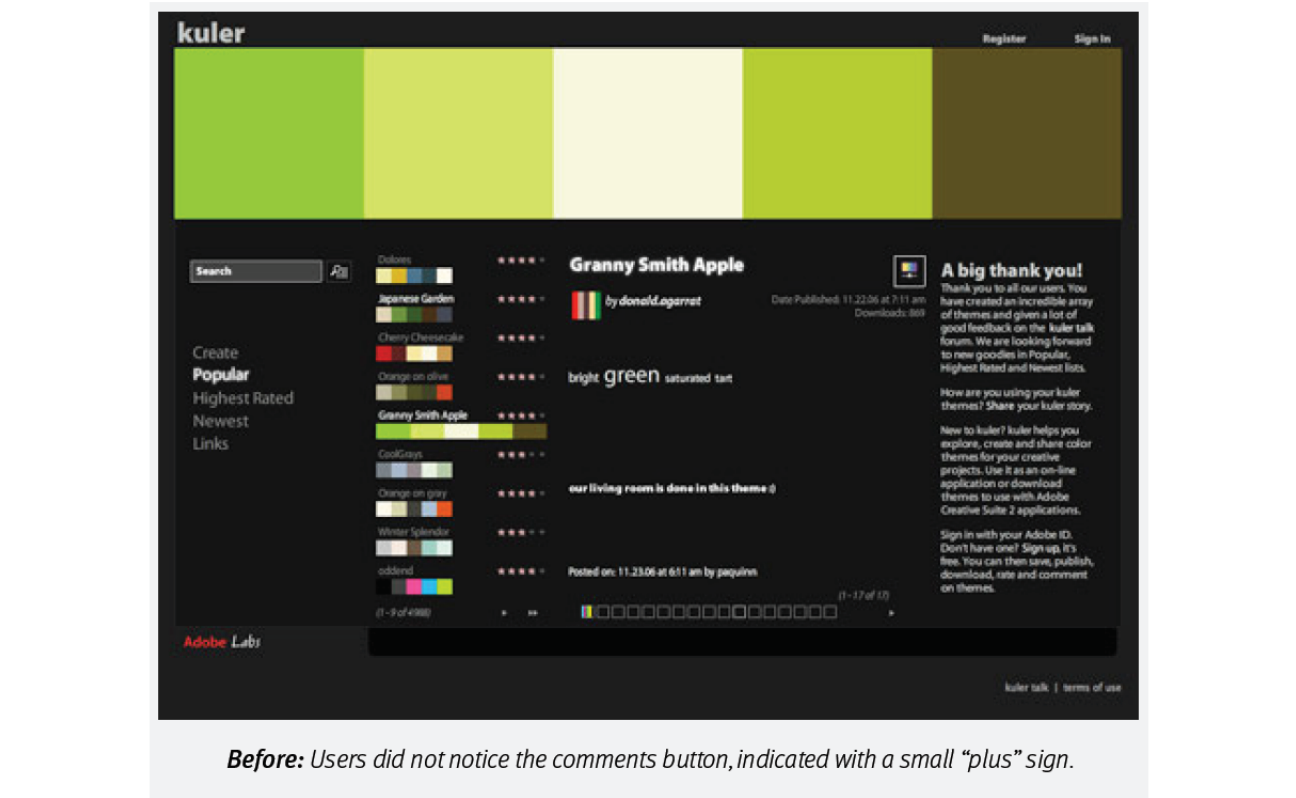Click the download theme icon above Date Published
The height and width of the screenshot is (798, 1296).
pyautogui.click(x=908, y=271)
